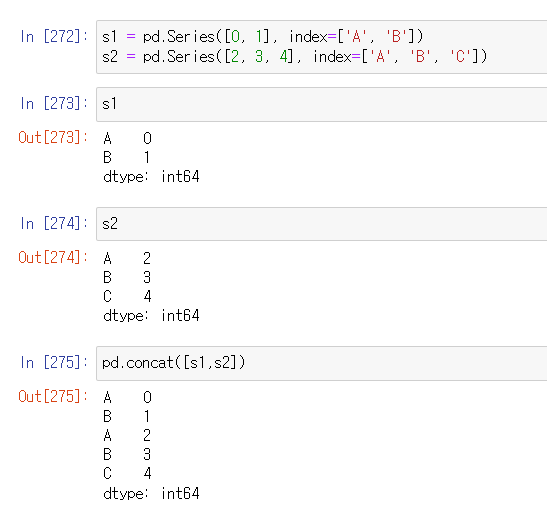Click row 'A 0' in Out[275] output
This screenshot has height=515, width=547.
click(x=127, y=397)
